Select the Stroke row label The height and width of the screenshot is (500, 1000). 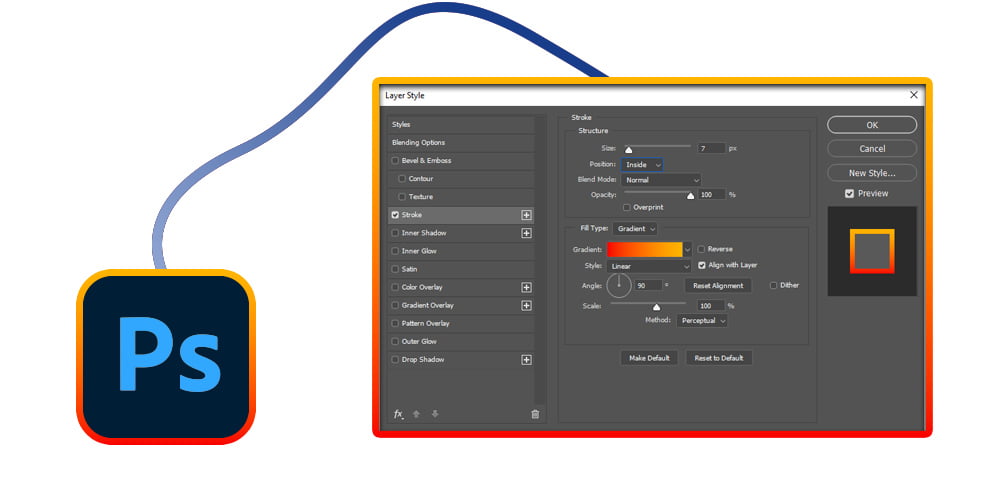pyautogui.click(x=411, y=215)
